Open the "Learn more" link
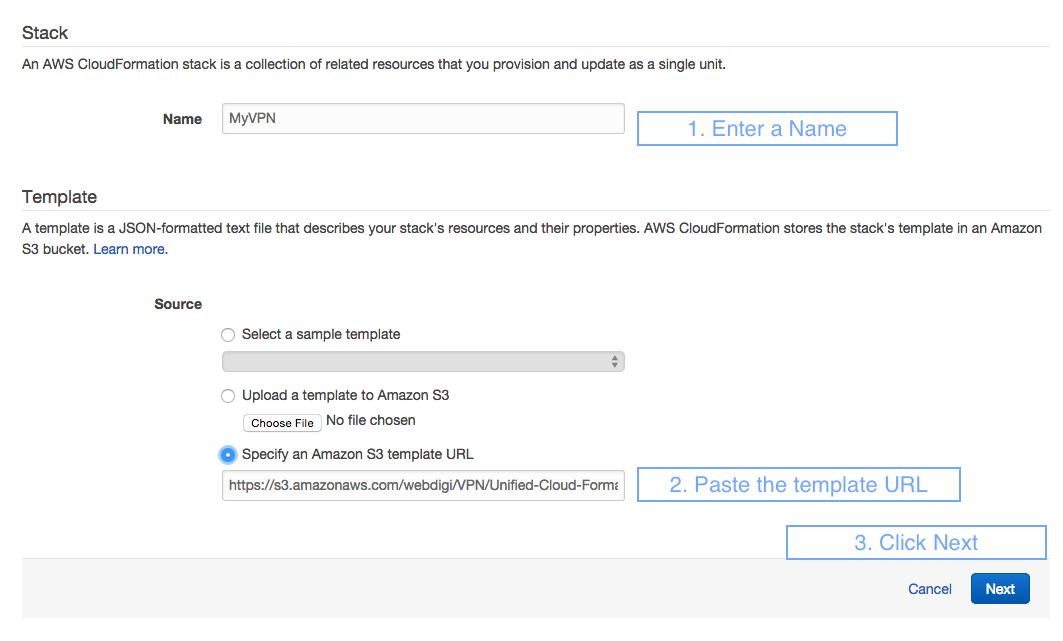1063x641 pixels. coord(129,248)
